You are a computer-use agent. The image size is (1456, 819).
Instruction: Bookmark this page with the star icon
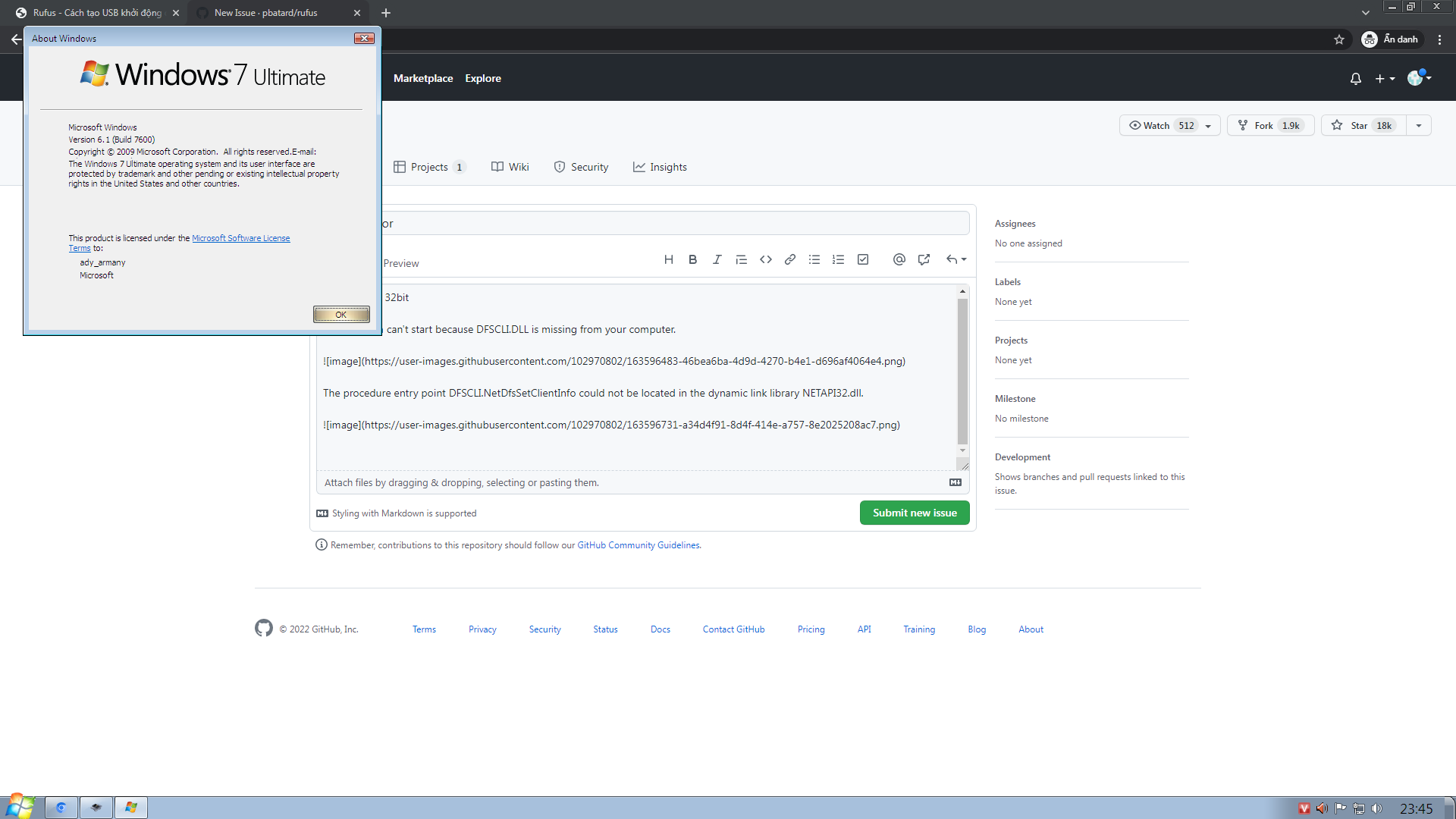click(x=1339, y=39)
